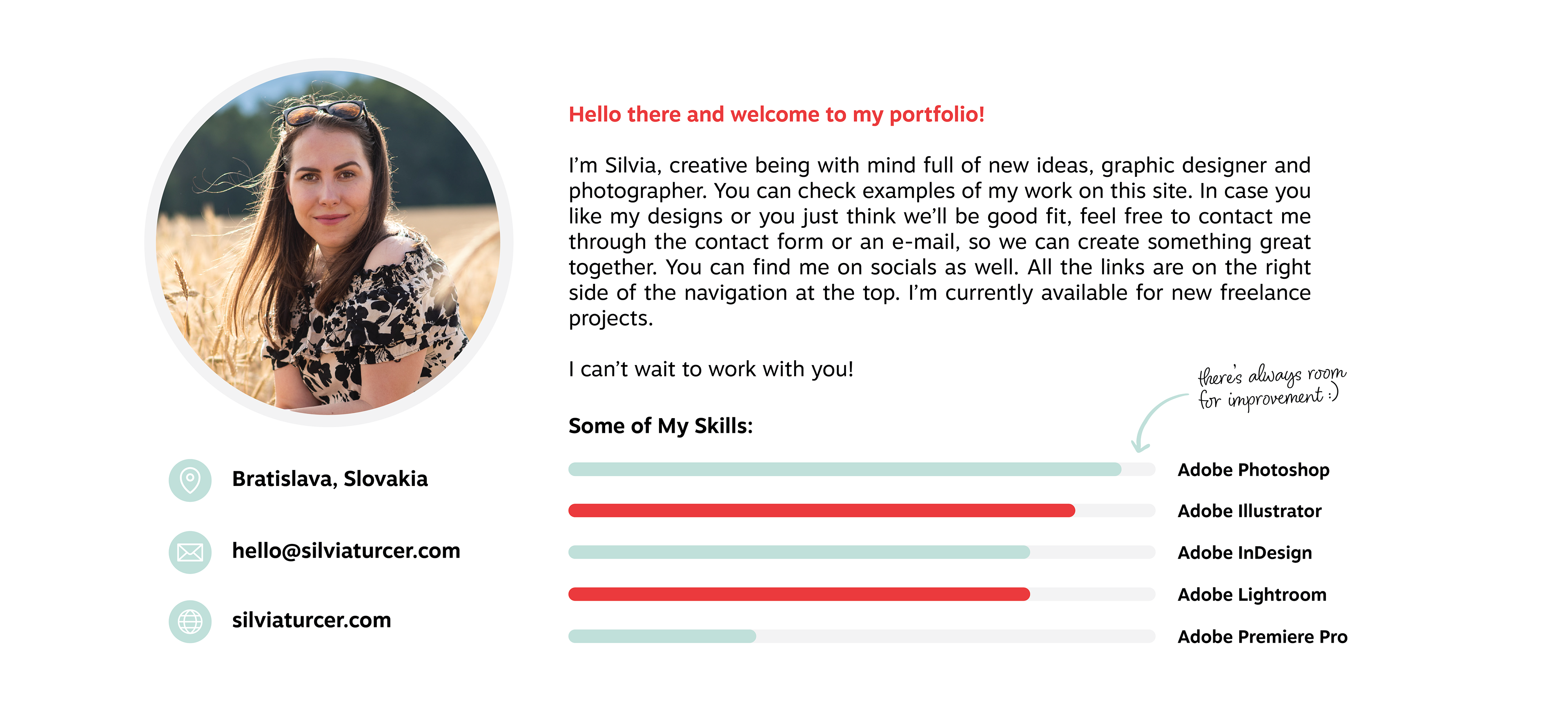Viewport: 1568px width, 715px height.
Task: Click the red welcome headline
Action: coord(776,114)
